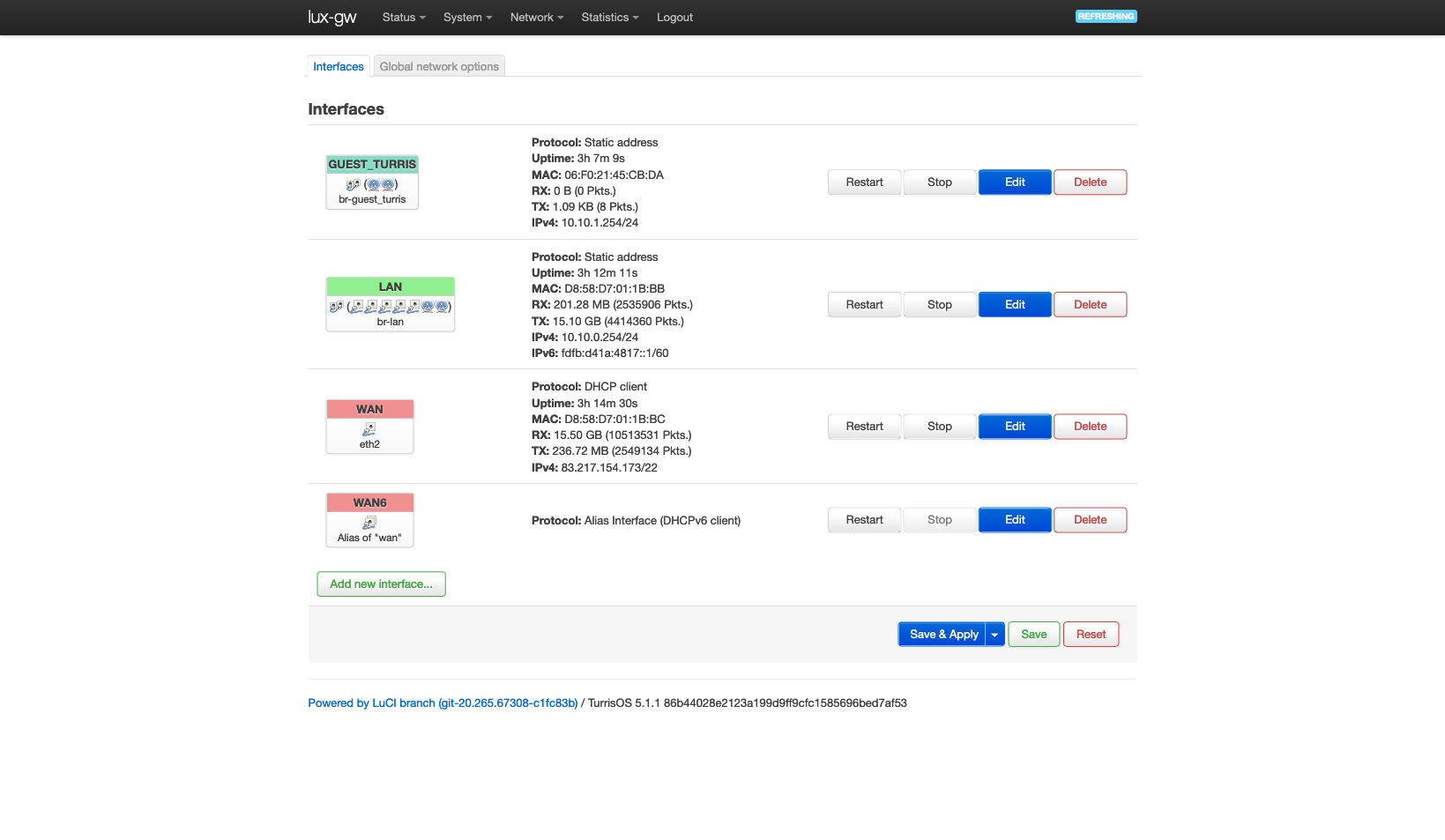Click IPv4 10.10.0.254/24 address text

click(x=585, y=338)
